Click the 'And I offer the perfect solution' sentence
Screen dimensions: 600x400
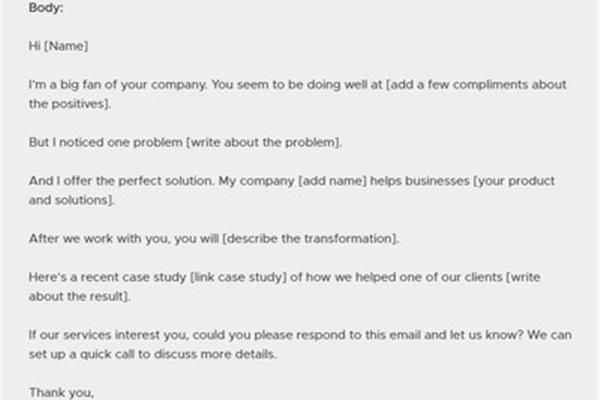(x=121, y=181)
